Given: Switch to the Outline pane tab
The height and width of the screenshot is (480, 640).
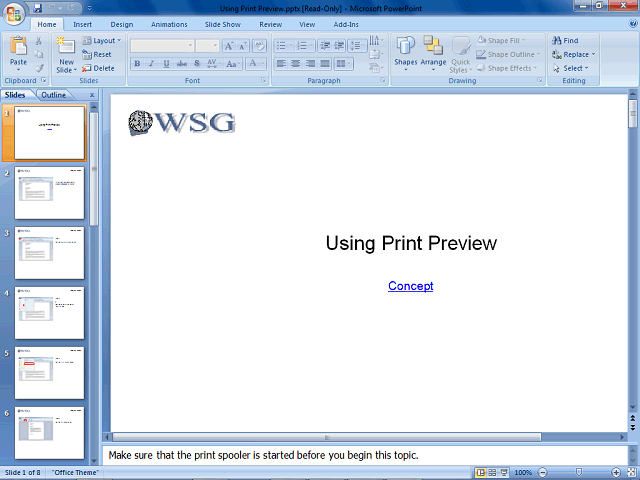Looking at the screenshot, I should (x=53, y=95).
